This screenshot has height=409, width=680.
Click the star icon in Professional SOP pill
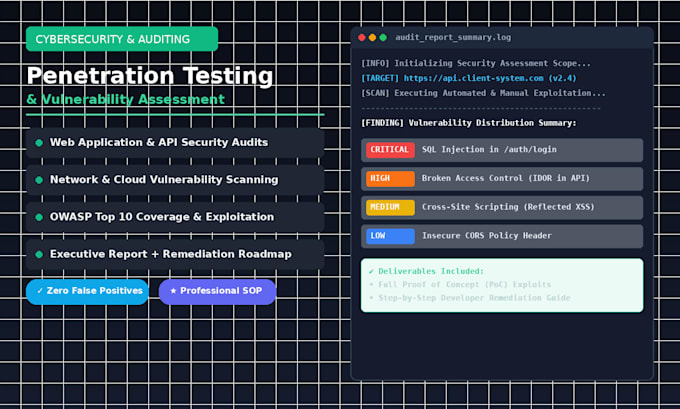[x=173, y=291]
